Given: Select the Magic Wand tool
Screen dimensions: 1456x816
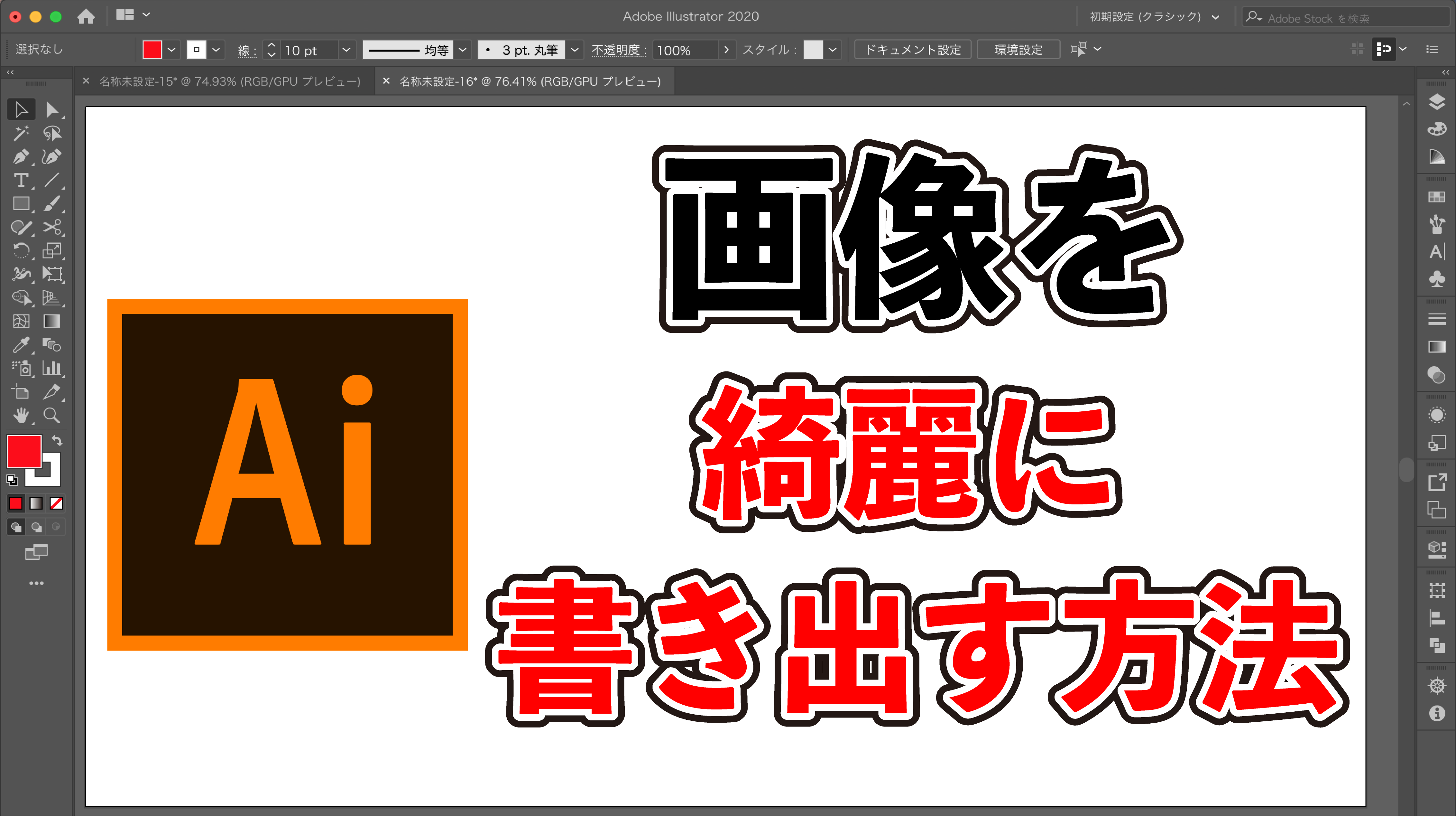Looking at the screenshot, I should pos(21,134).
